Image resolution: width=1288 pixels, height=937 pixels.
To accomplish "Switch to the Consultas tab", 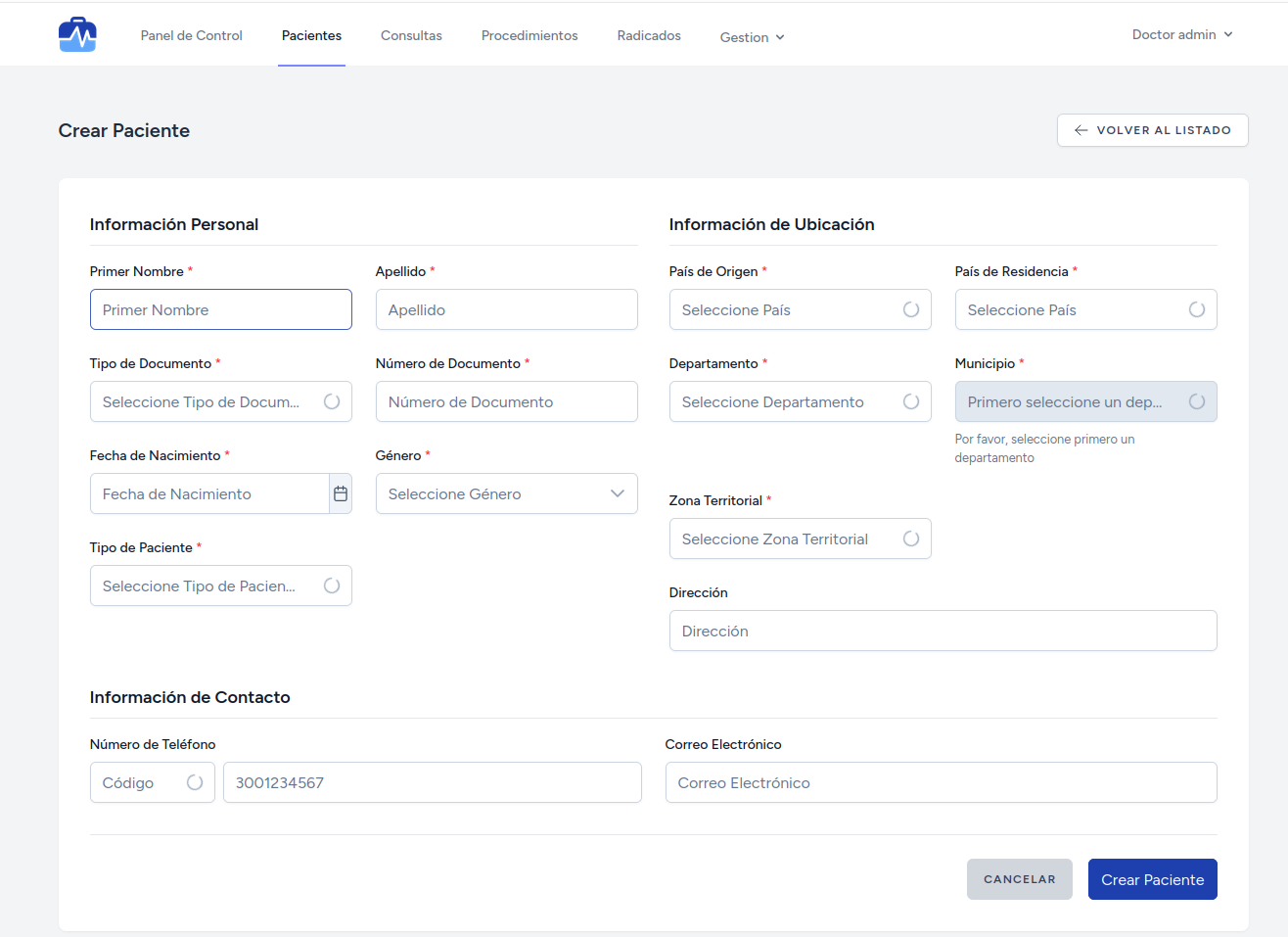I will tap(411, 35).
